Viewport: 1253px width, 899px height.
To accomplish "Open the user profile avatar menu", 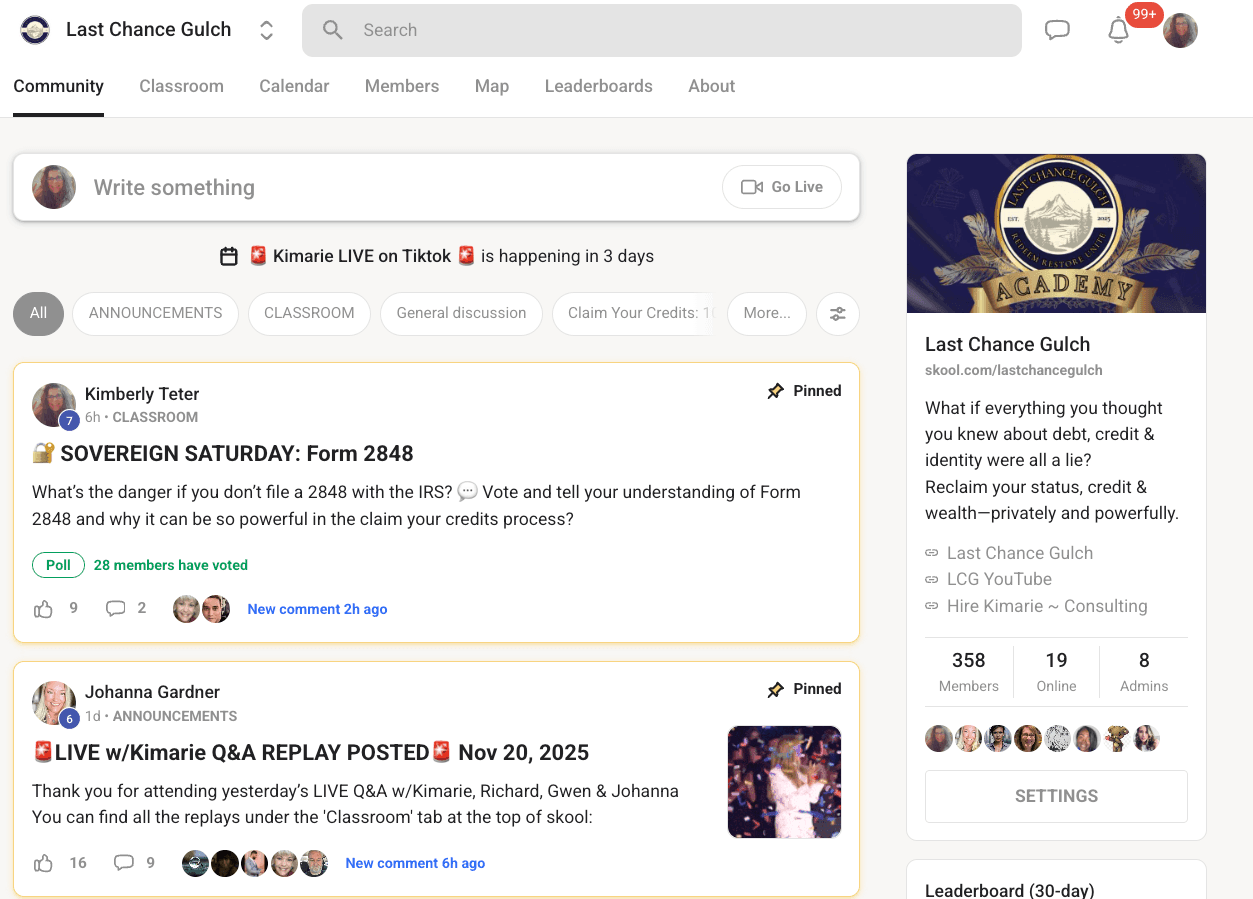I will 1180,31.
